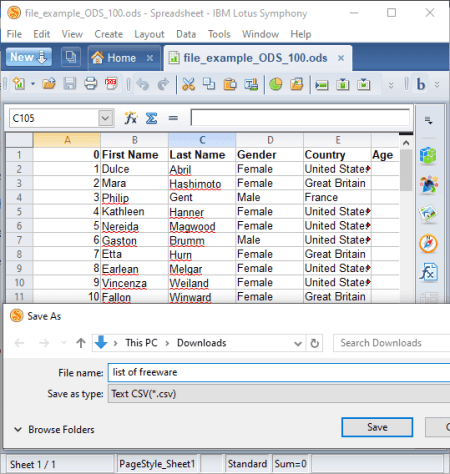
Task: Select the cell containing Kathleen
Action: click(x=134, y=212)
